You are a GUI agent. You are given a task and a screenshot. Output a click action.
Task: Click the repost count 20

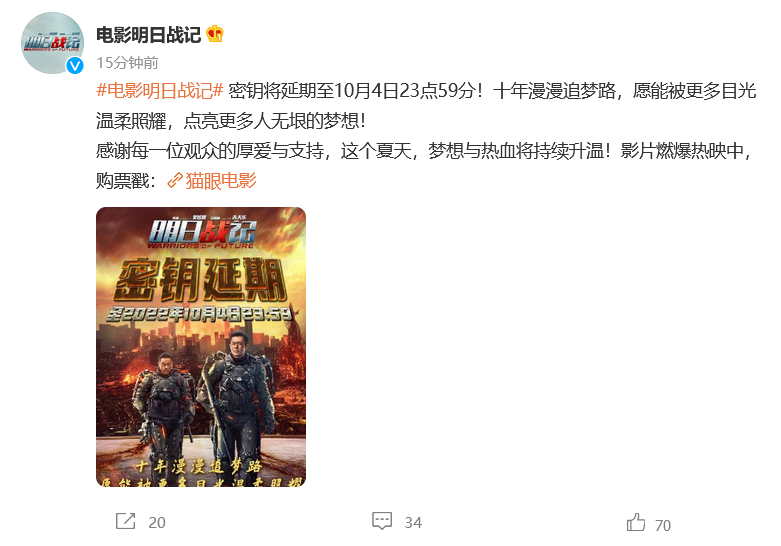157,523
